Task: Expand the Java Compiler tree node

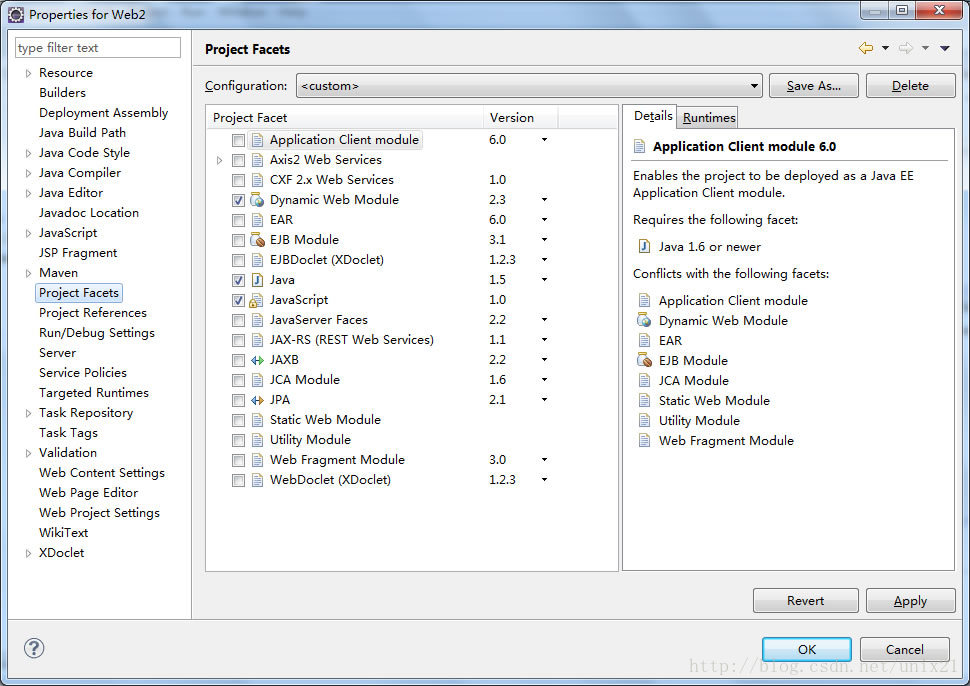Action: 28,173
